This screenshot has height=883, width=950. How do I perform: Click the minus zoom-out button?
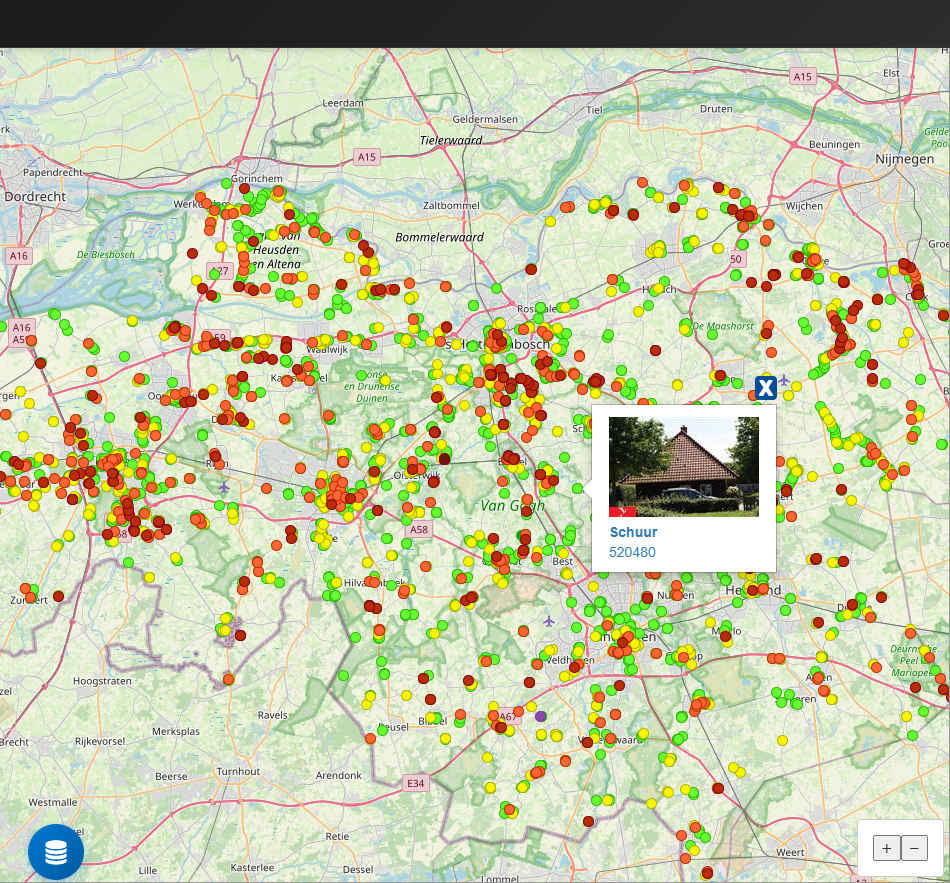coord(914,848)
